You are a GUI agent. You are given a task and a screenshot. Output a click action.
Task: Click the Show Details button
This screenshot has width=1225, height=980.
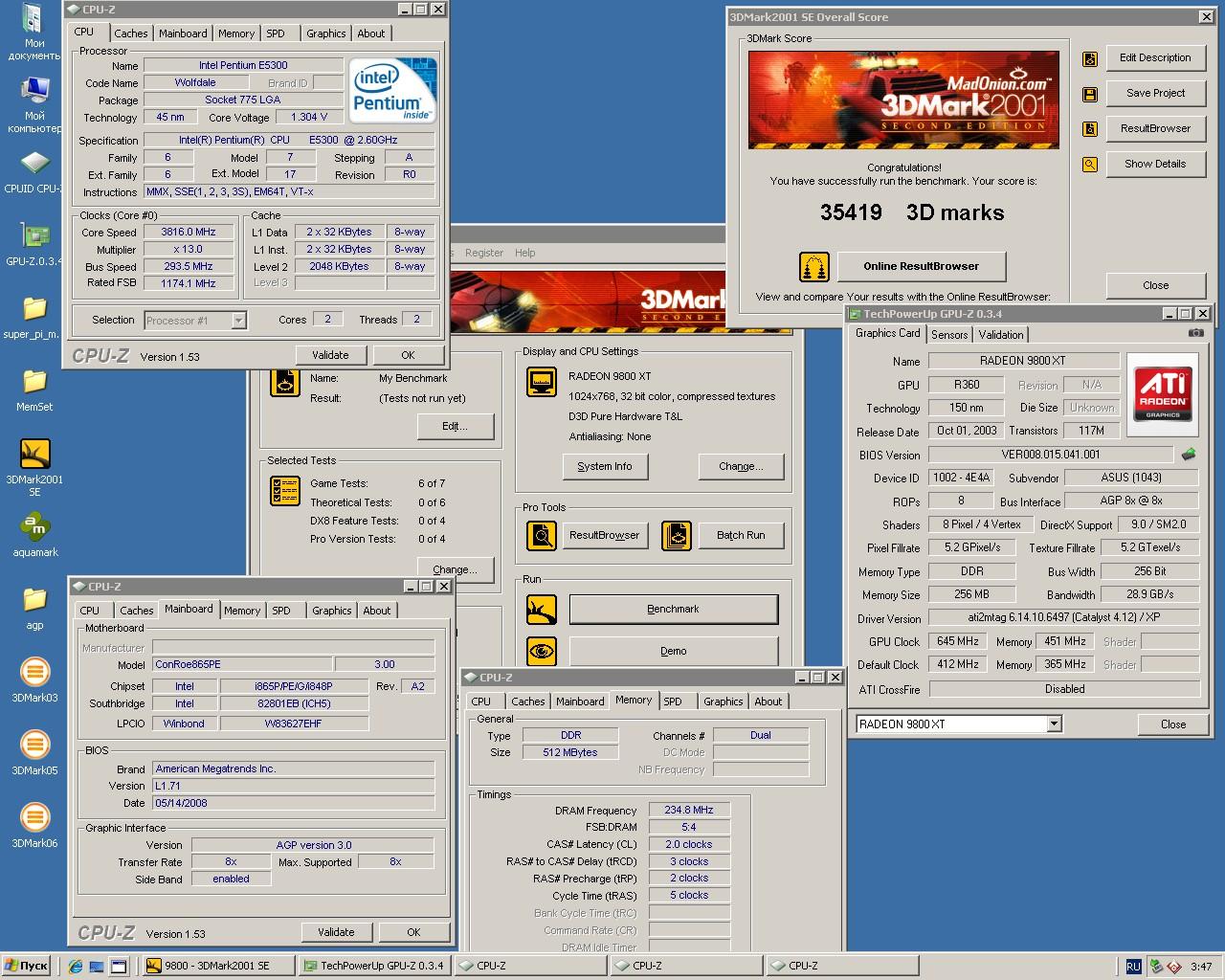point(1155,164)
